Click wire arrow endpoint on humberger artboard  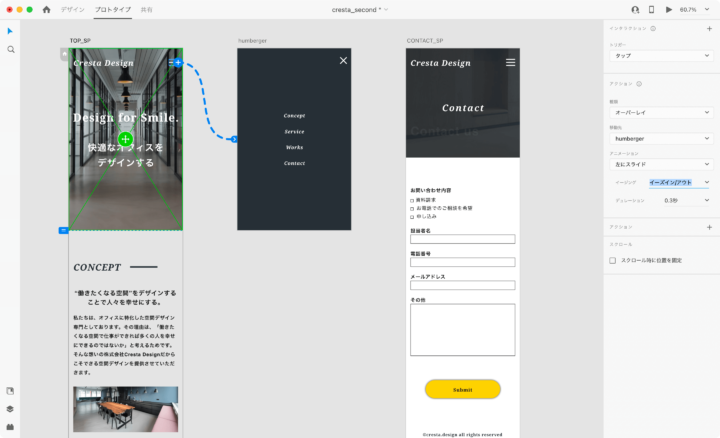[x=234, y=139]
